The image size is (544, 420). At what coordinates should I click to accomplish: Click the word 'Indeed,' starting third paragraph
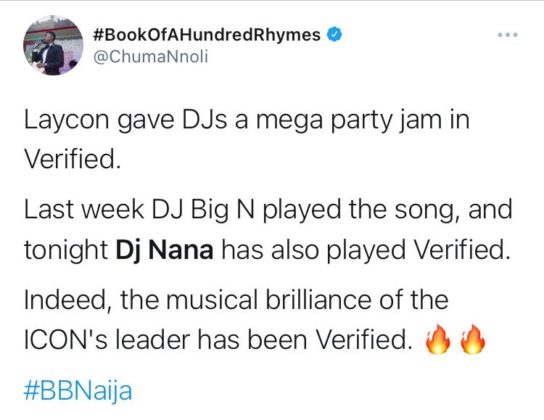pyautogui.click(x=68, y=300)
